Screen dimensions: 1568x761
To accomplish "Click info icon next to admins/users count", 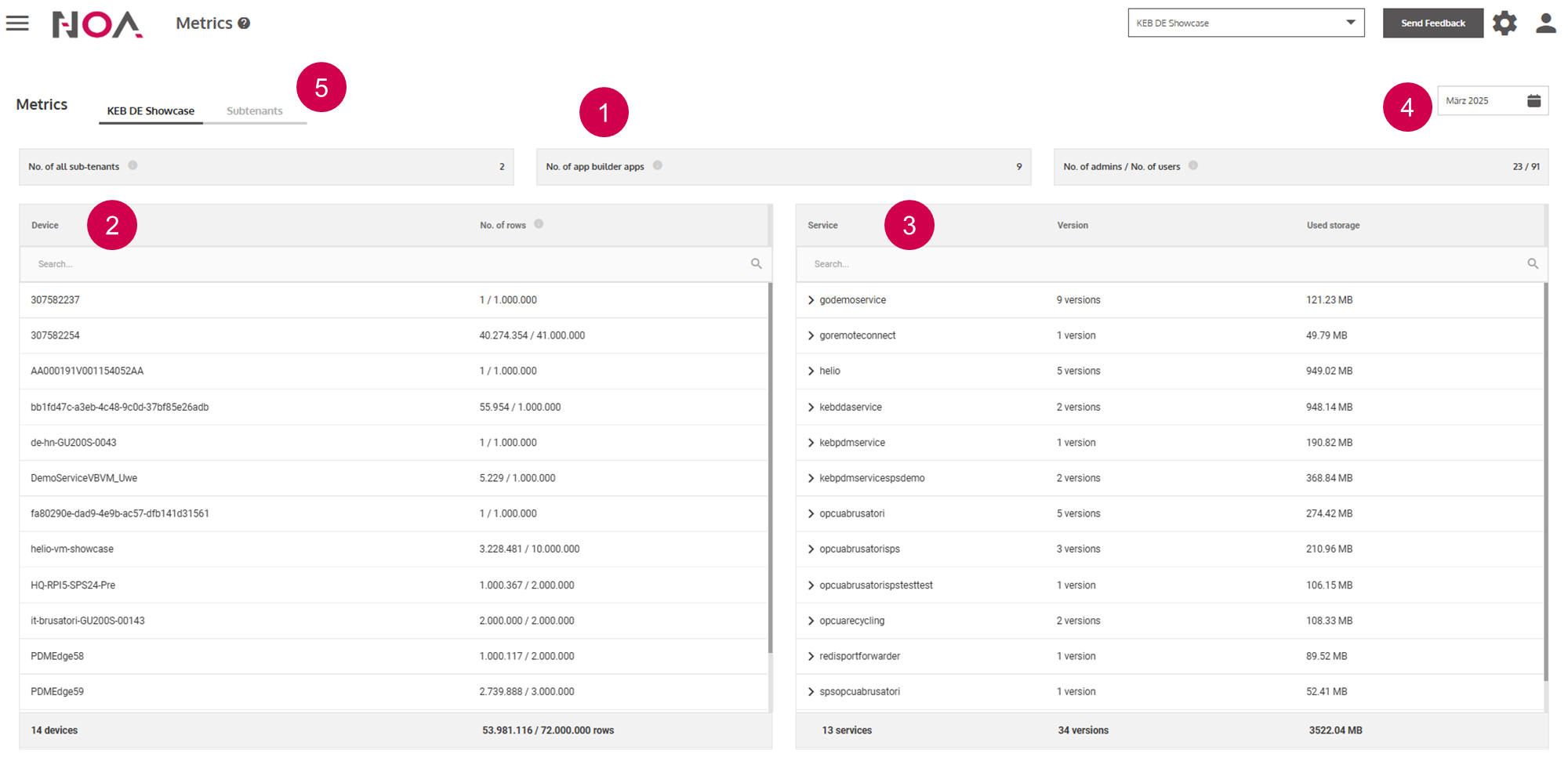I will coord(1192,165).
